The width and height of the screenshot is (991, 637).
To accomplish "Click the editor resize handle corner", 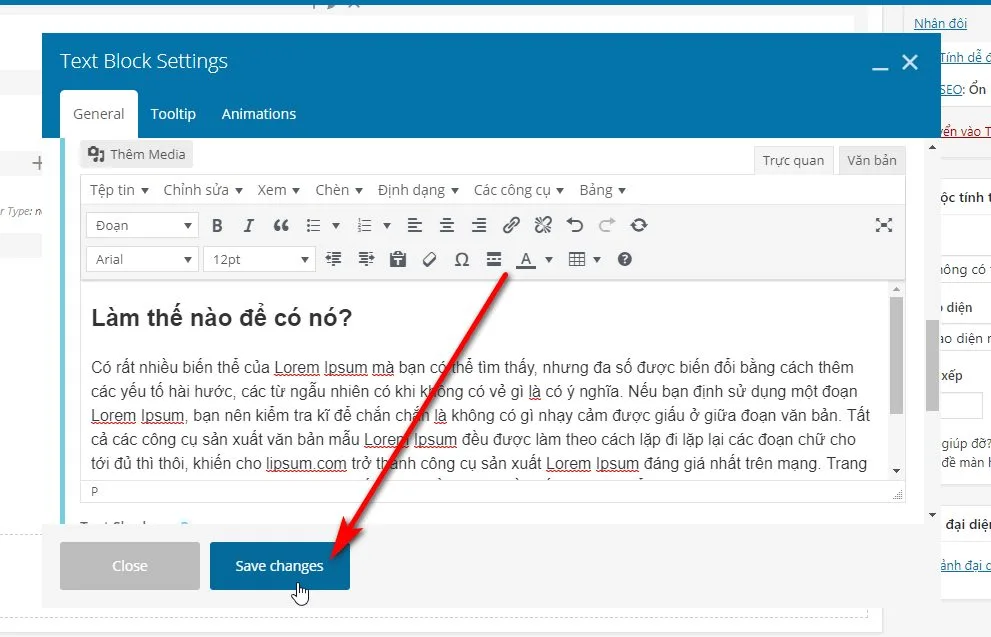I will click(x=897, y=495).
